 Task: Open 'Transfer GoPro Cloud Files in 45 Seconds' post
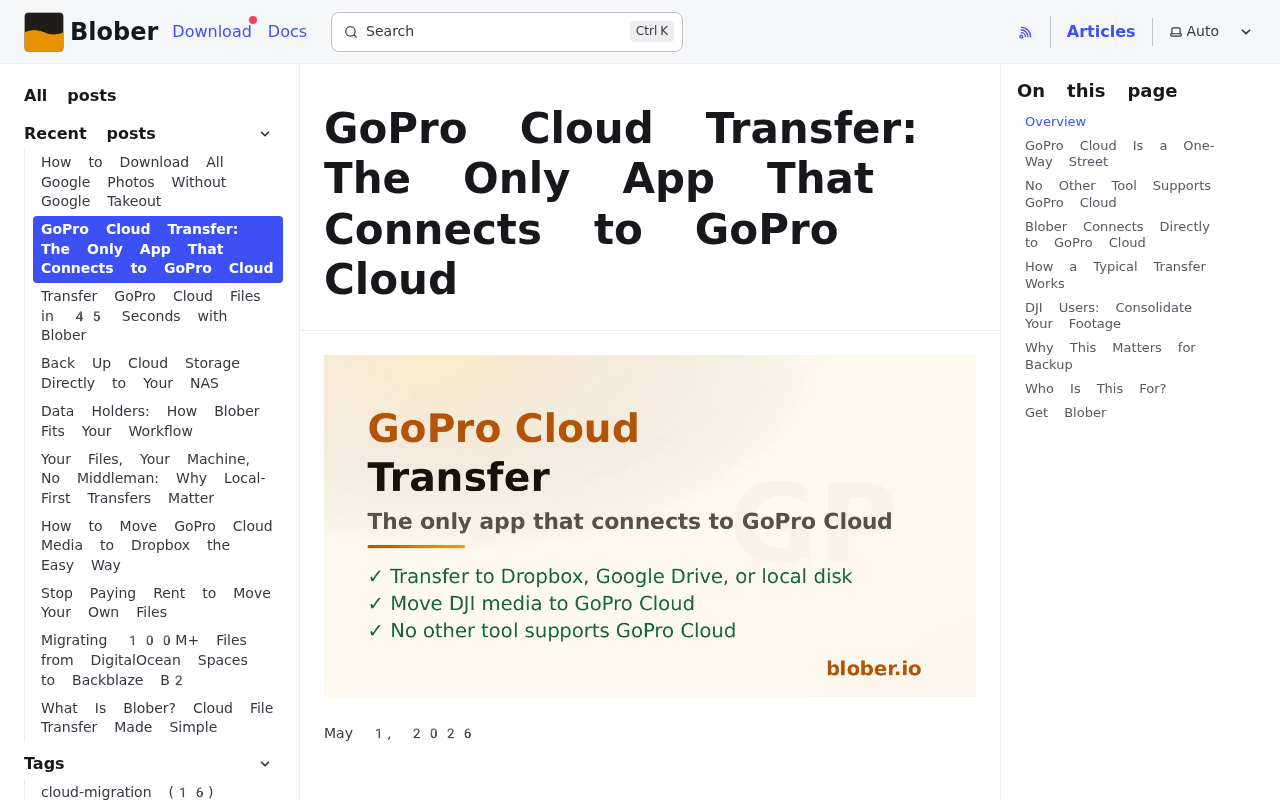158,316
